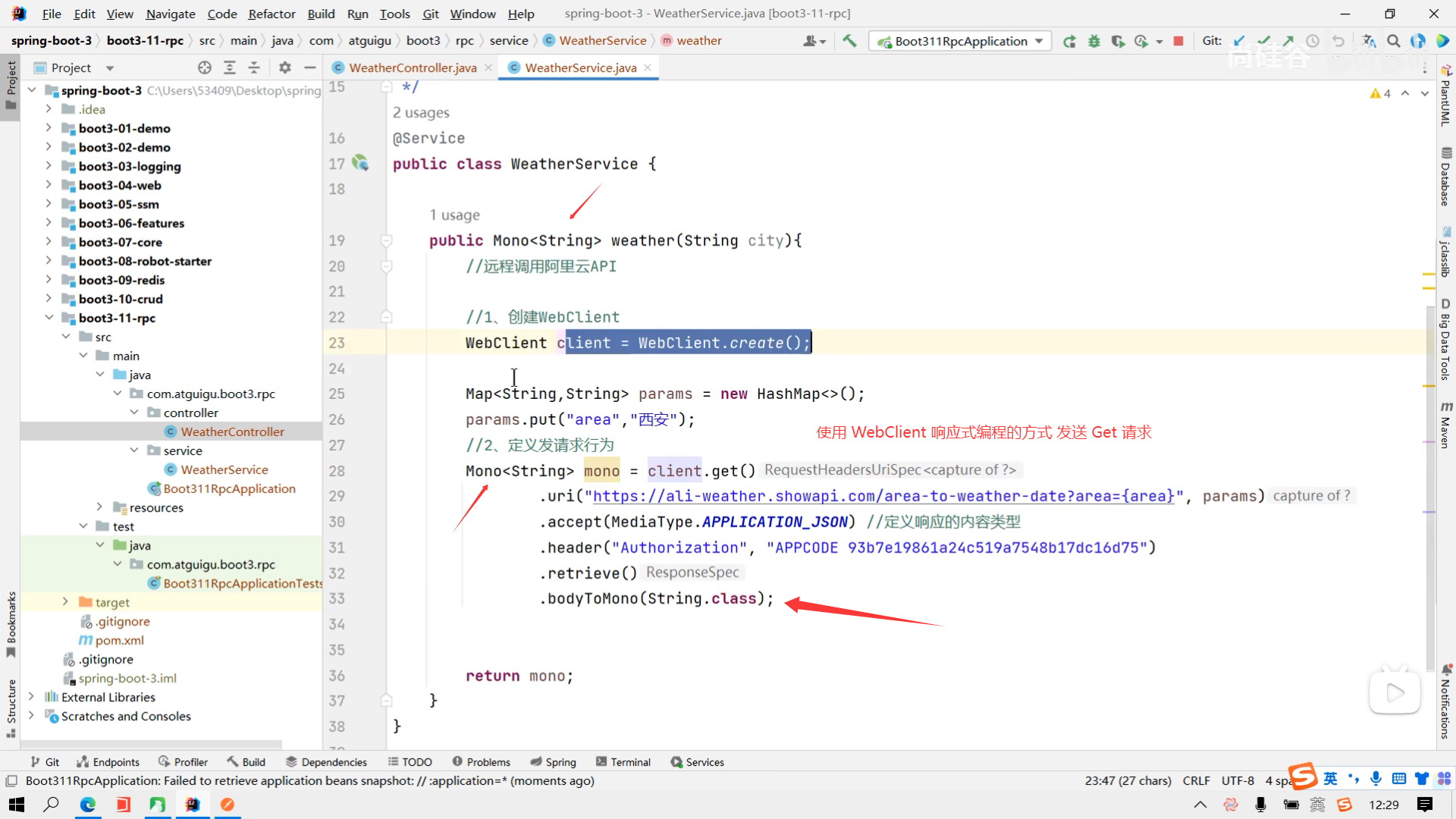
Task: Collapse all in Project panel
Action: click(254, 67)
